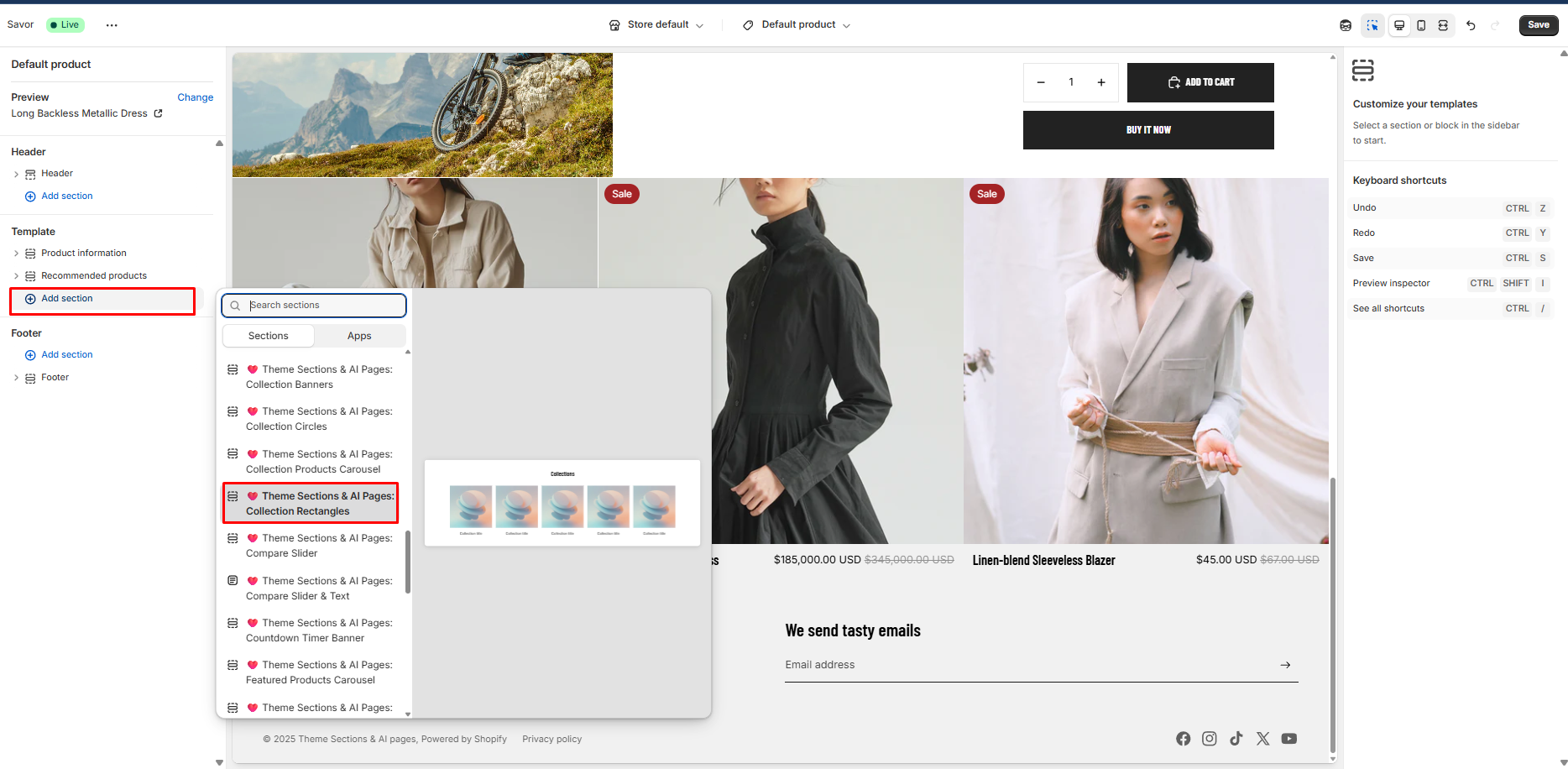Expand the Recommended products chevron
Viewport: 1568px width, 769px height.
[16, 276]
